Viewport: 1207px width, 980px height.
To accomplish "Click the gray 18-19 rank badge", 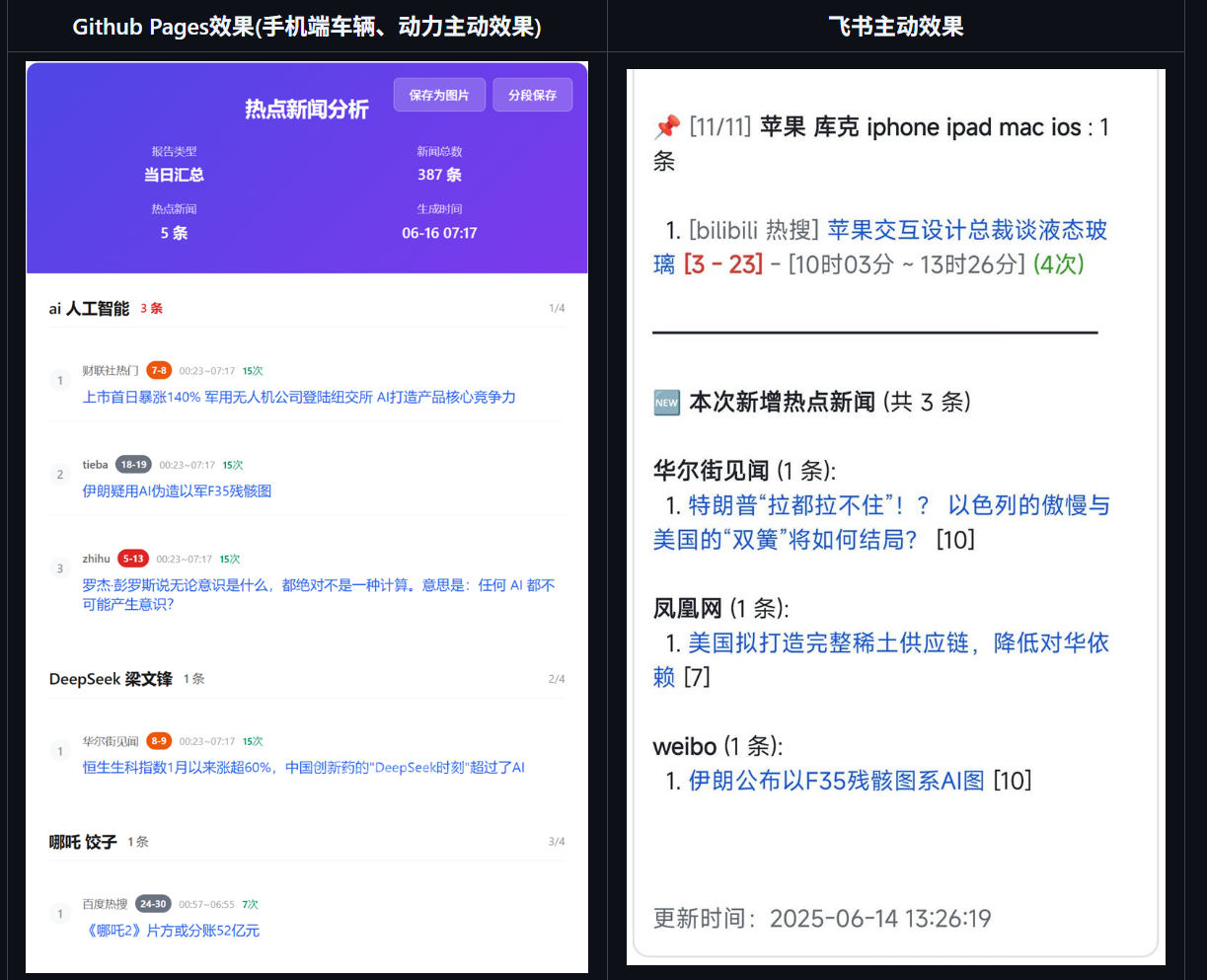I will tap(133, 465).
